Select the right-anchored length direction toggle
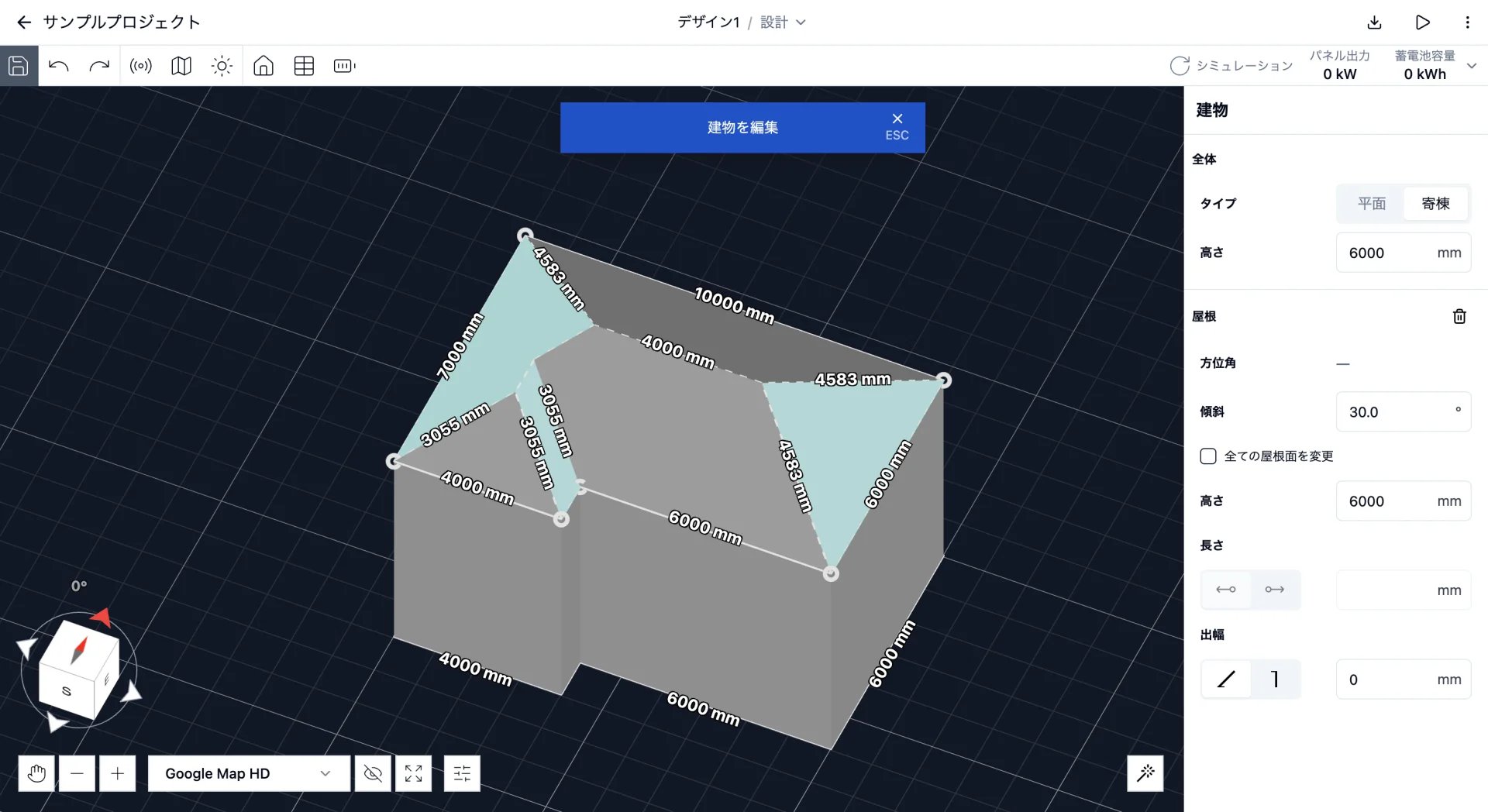The width and height of the screenshot is (1488, 812). 1275,590
